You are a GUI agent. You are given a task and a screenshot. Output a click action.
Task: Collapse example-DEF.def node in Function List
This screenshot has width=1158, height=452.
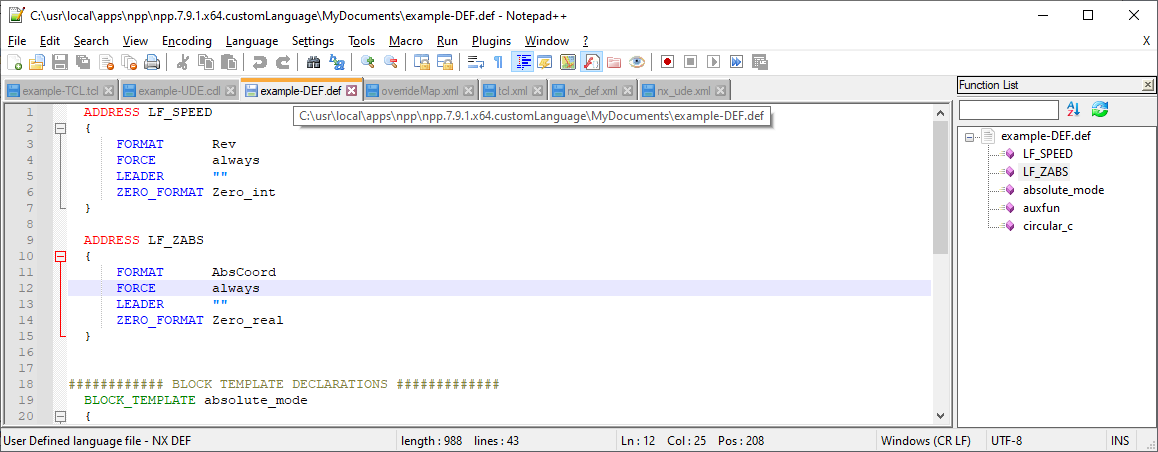969,137
